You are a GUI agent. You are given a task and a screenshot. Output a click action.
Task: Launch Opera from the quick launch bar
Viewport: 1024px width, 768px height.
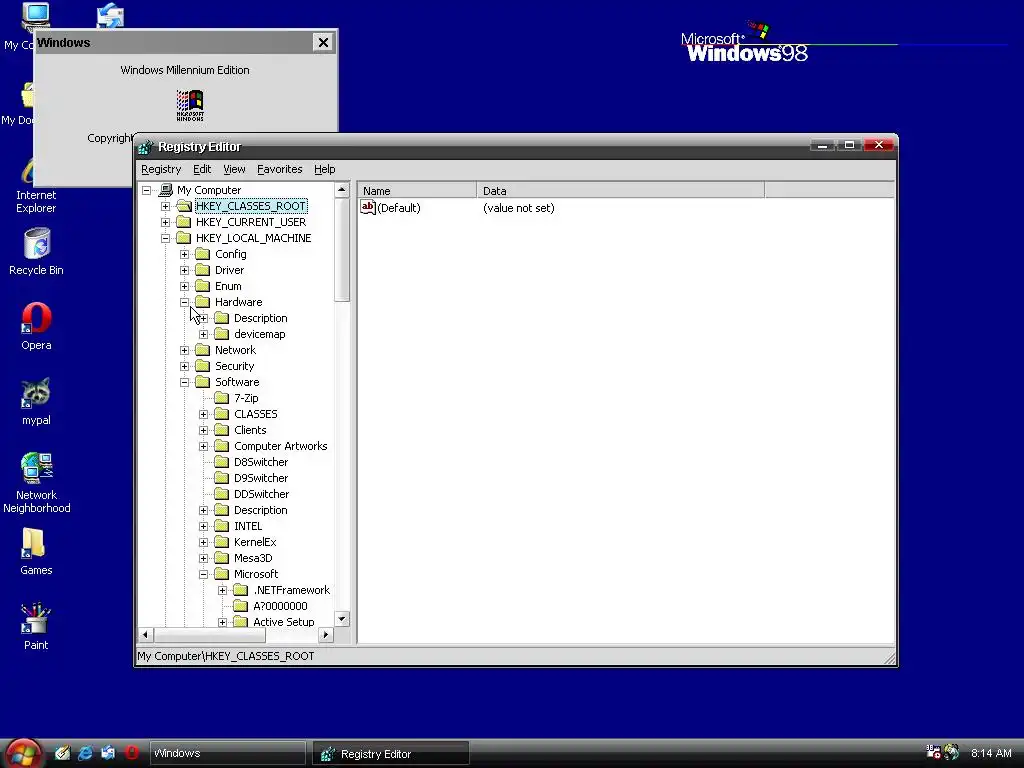pyautogui.click(x=132, y=753)
